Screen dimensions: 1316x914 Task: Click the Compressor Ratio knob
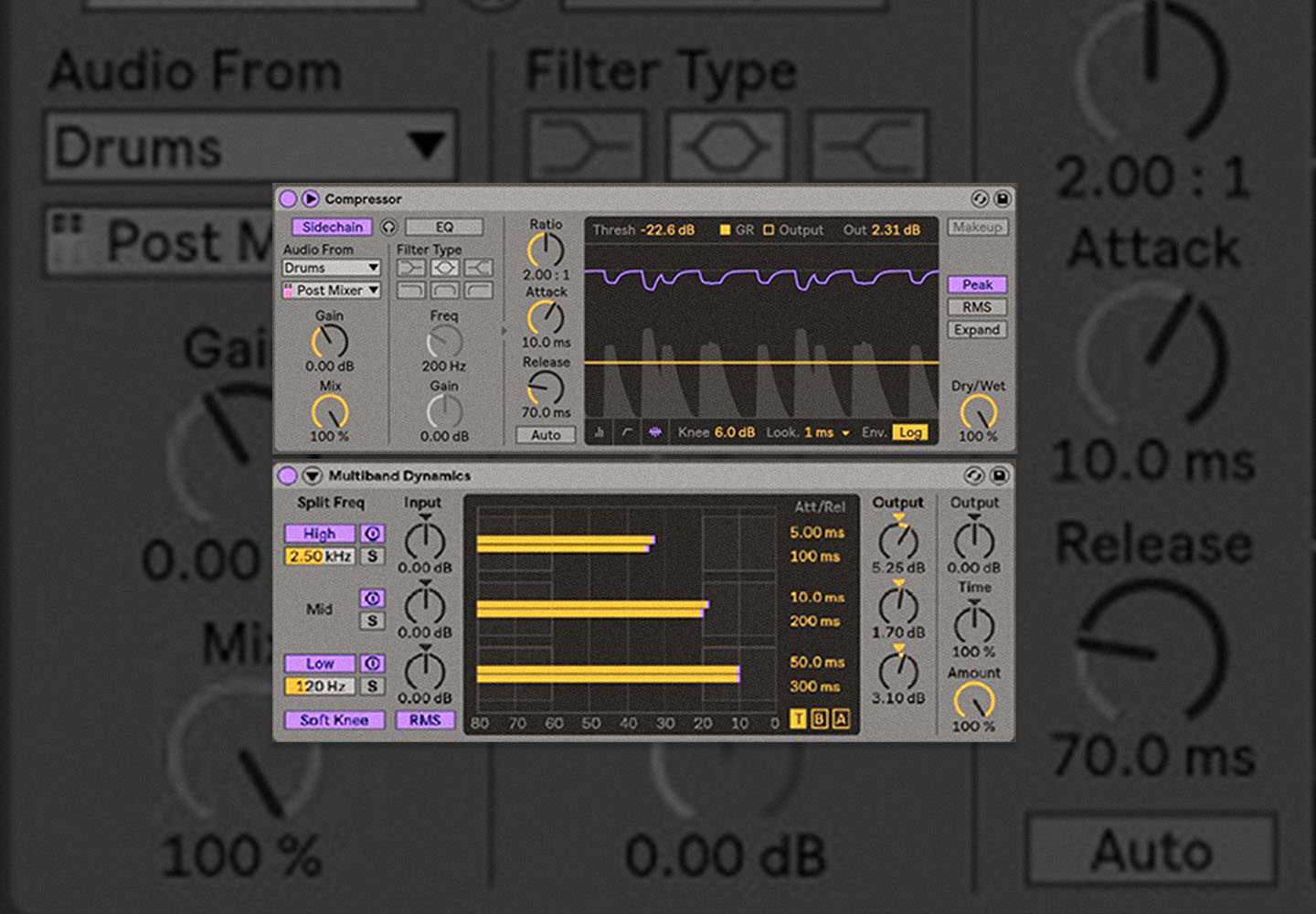pos(546,249)
